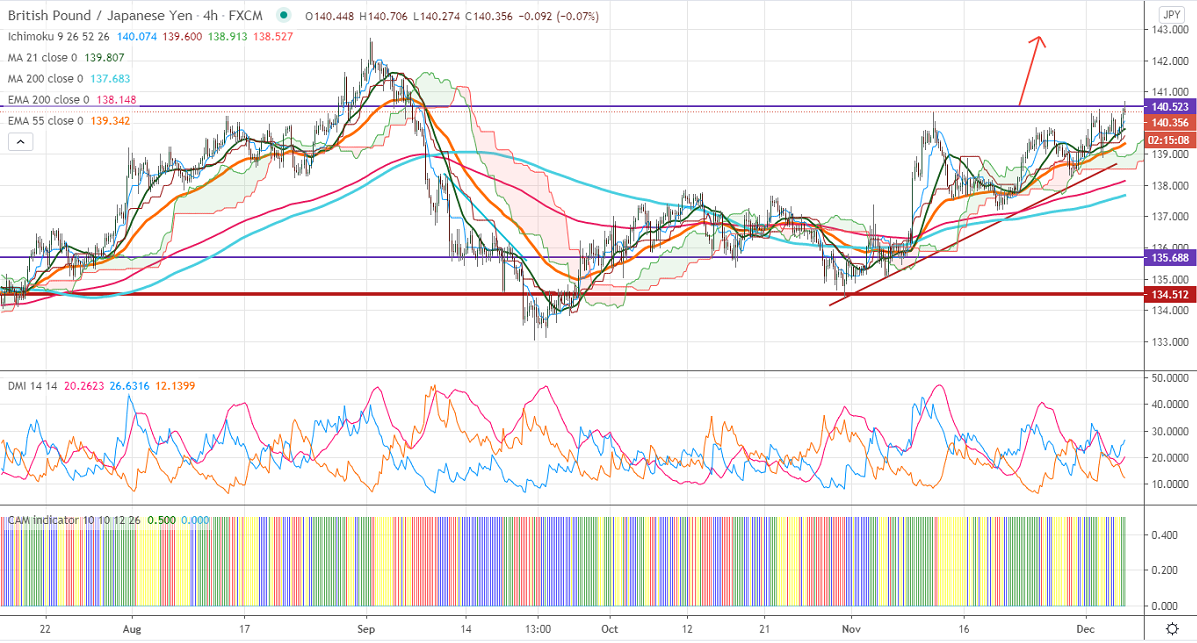Click the MA 21 close 0 indicator label

tap(43, 58)
